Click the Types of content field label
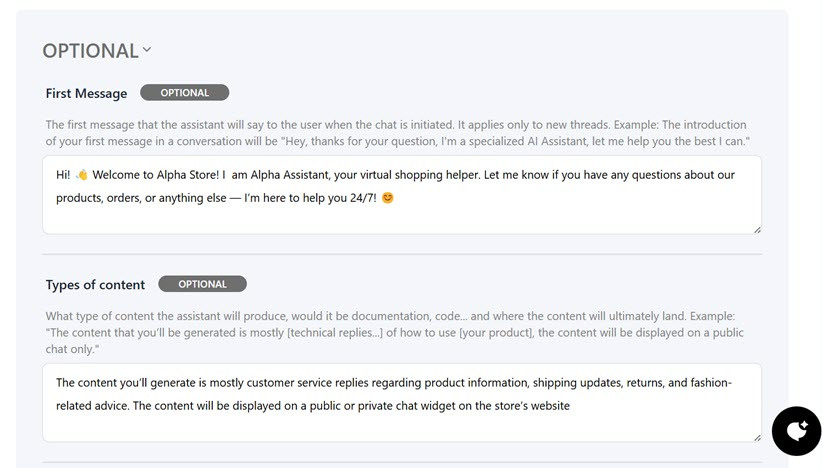Screen dimensions: 822x468 pyautogui.click(x=95, y=285)
